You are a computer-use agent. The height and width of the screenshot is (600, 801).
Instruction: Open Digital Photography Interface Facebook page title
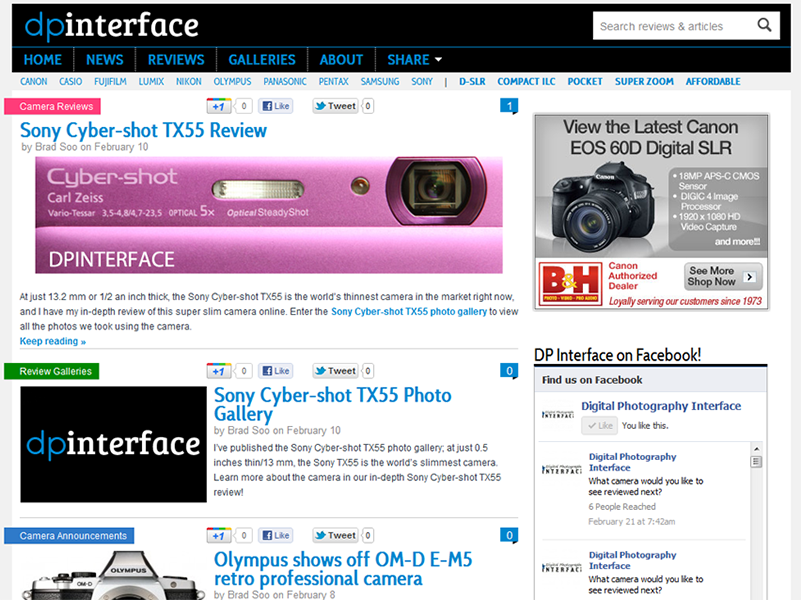(661, 406)
